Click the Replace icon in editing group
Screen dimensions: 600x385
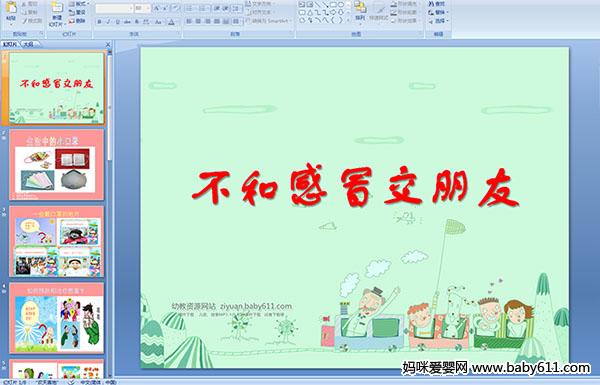(x=437, y=12)
